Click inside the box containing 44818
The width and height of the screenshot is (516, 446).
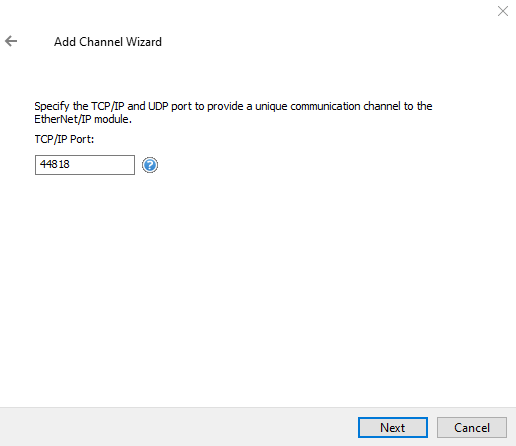pyautogui.click(x=85, y=165)
